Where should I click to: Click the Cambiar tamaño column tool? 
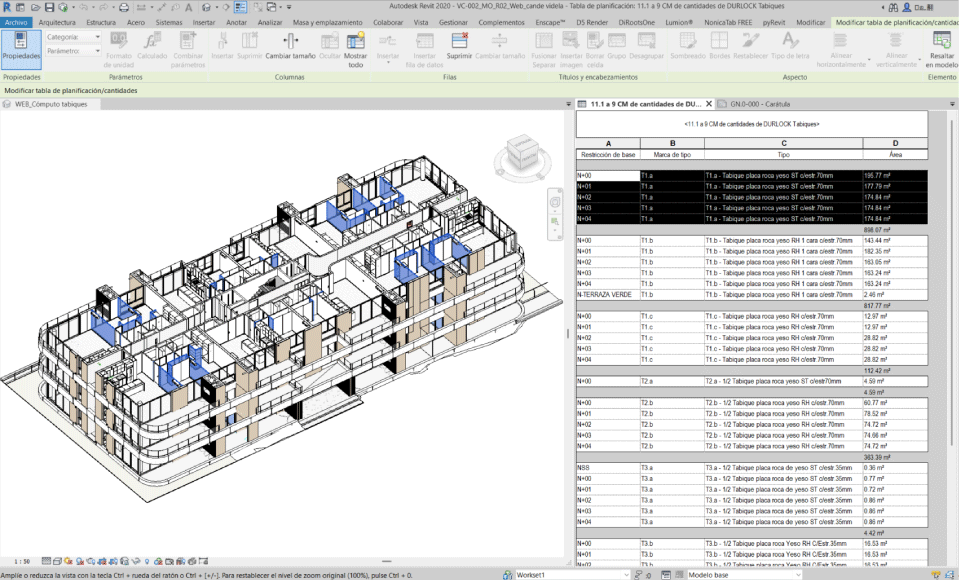point(291,46)
